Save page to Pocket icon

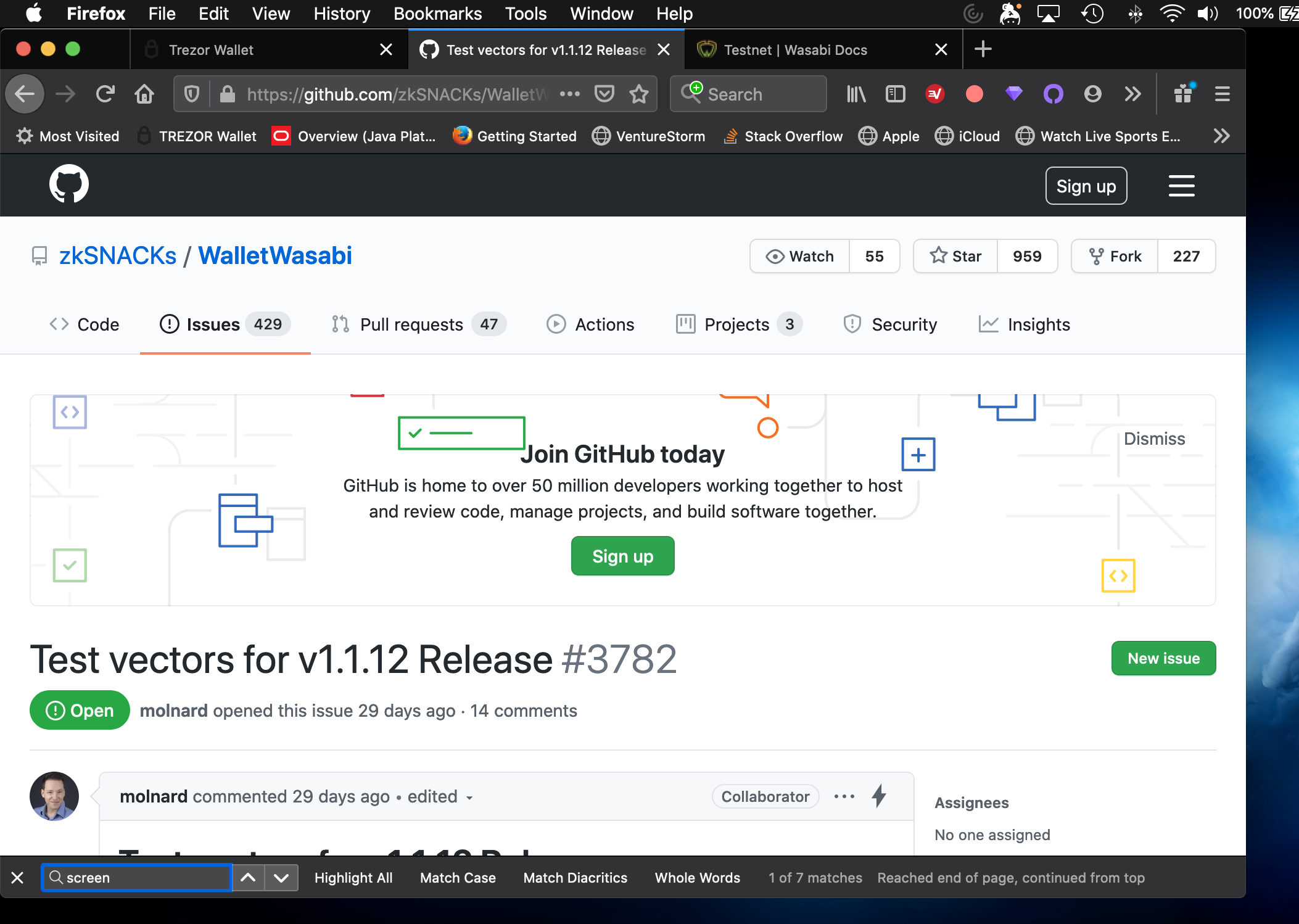(604, 94)
